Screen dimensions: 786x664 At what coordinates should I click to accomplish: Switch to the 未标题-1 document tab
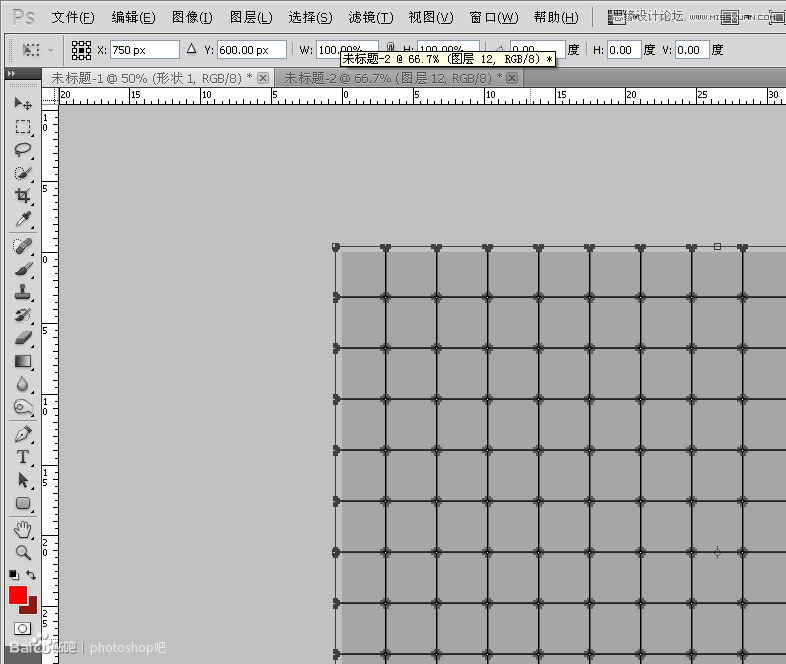coord(150,77)
